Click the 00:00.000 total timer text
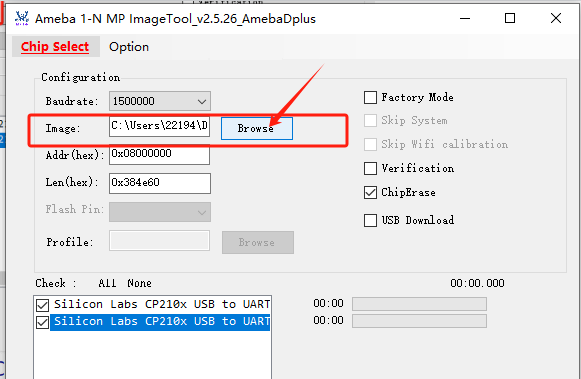Screen dimensions: 581x379 coord(477,283)
